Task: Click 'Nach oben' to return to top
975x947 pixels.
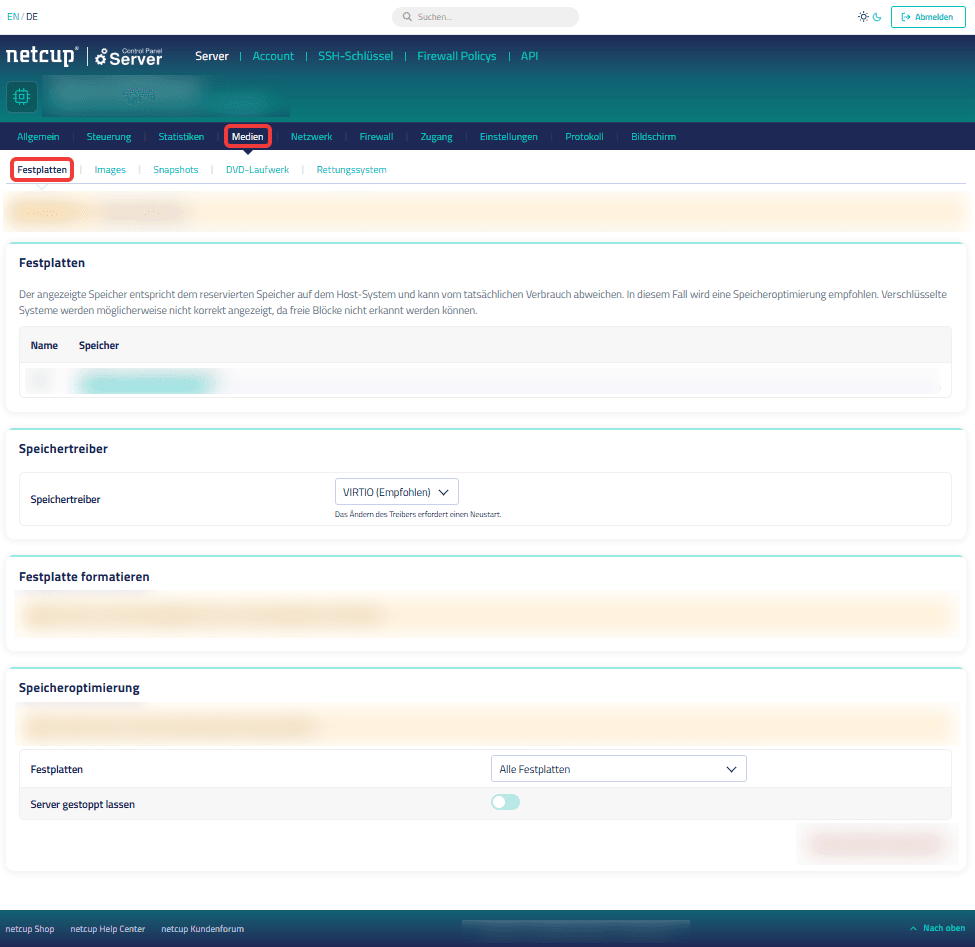Action: pos(938,928)
